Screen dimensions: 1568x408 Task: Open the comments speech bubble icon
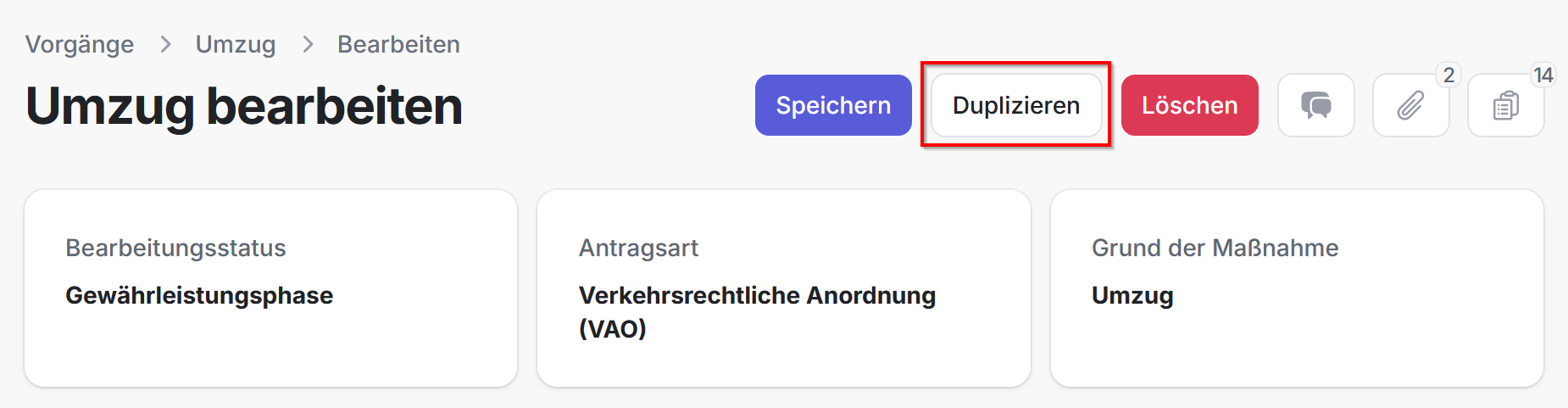coord(1315,105)
